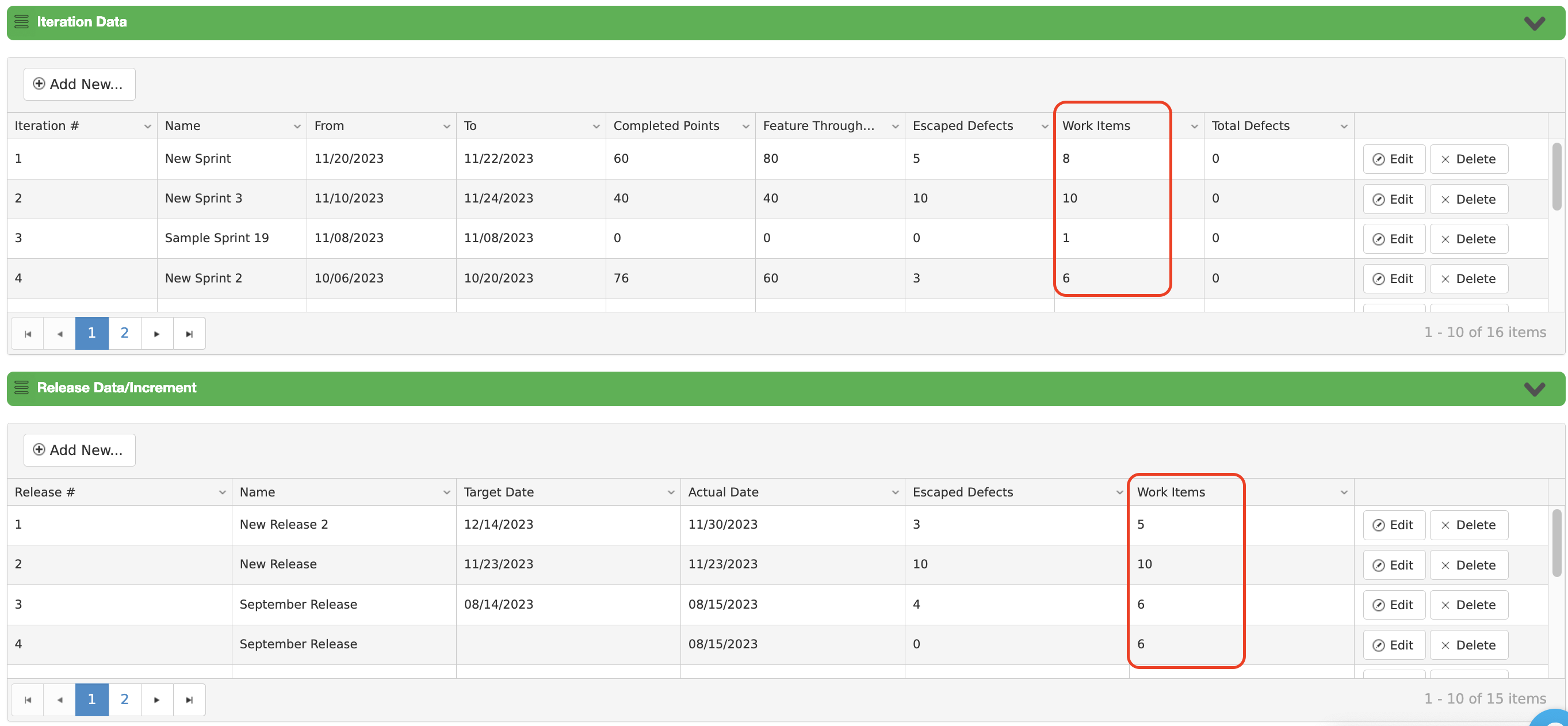Open the Release # column menu
1568x726 pixels.
222,492
